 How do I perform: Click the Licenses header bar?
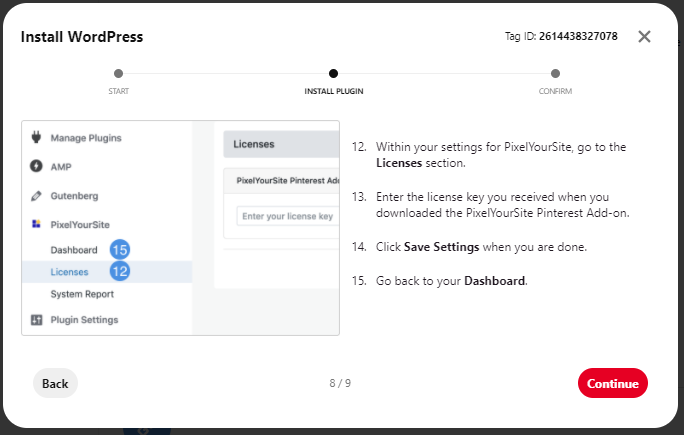[281, 144]
